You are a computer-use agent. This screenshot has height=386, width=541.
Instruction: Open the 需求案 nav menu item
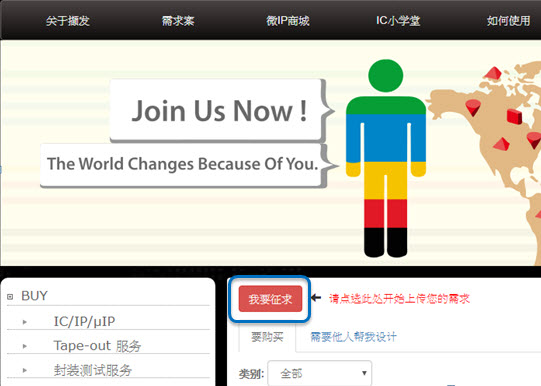click(178, 21)
